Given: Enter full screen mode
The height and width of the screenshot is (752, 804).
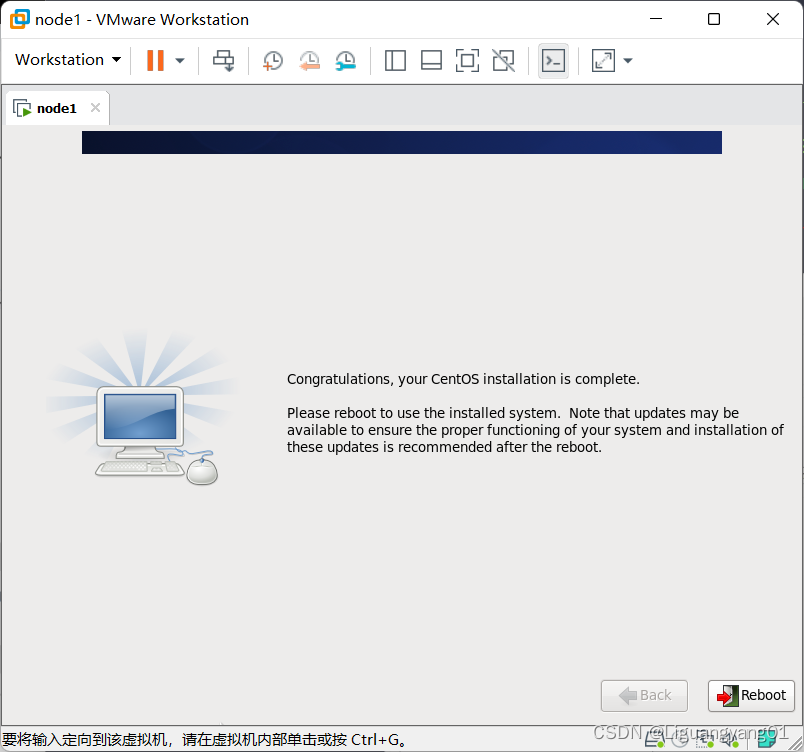Looking at the screenshot, I should pos(467,60).
